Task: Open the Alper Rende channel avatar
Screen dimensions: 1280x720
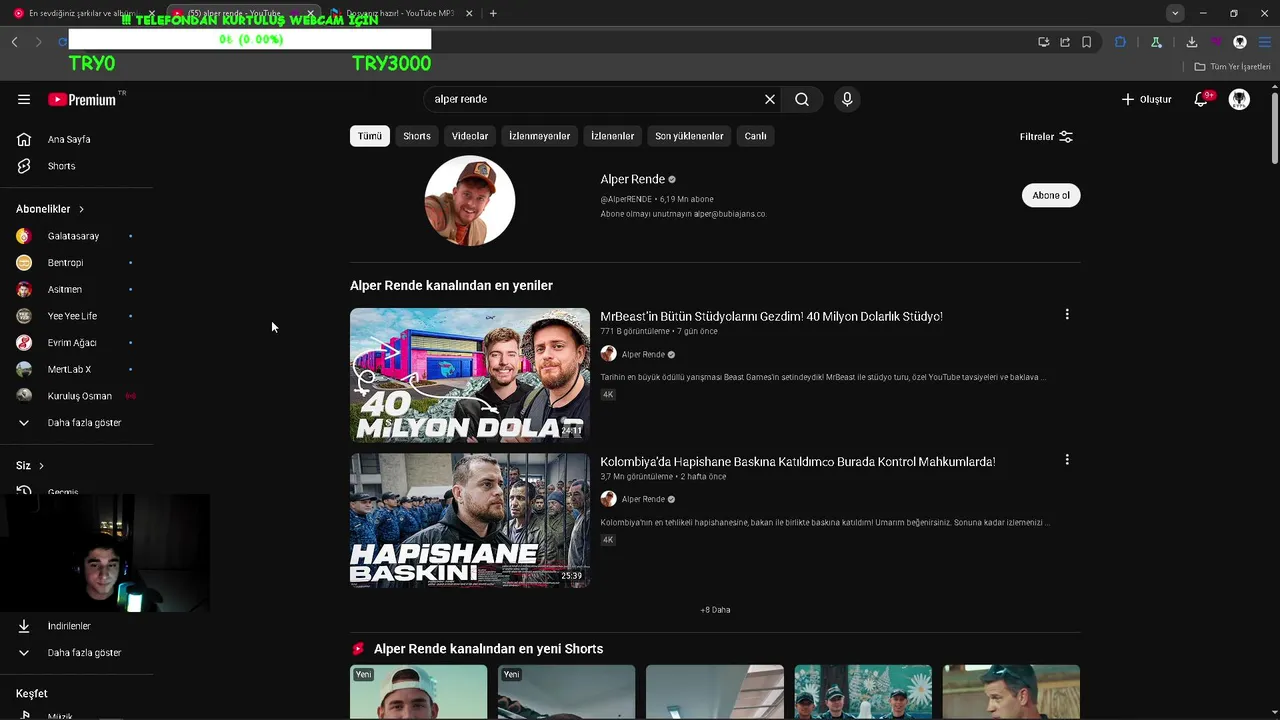Action: [470, 200]
